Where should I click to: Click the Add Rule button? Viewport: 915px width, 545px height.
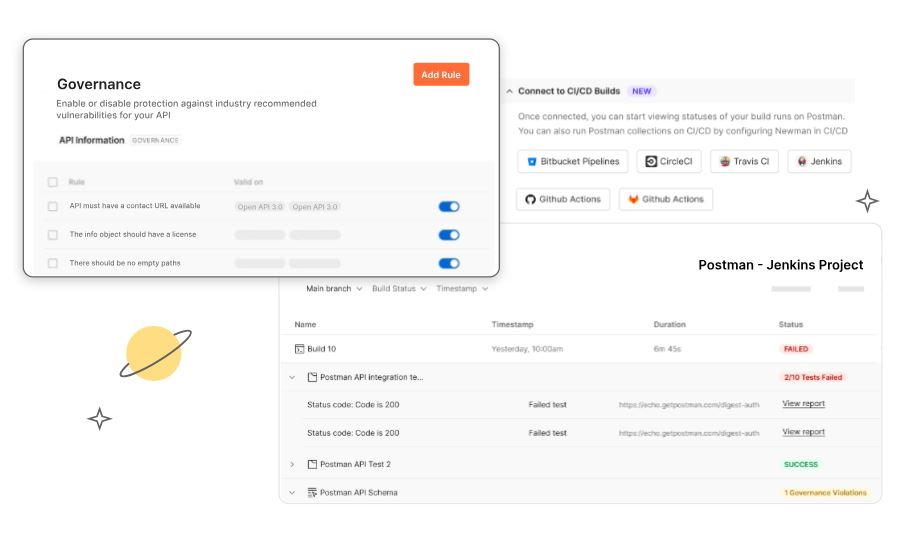[441, 75]
